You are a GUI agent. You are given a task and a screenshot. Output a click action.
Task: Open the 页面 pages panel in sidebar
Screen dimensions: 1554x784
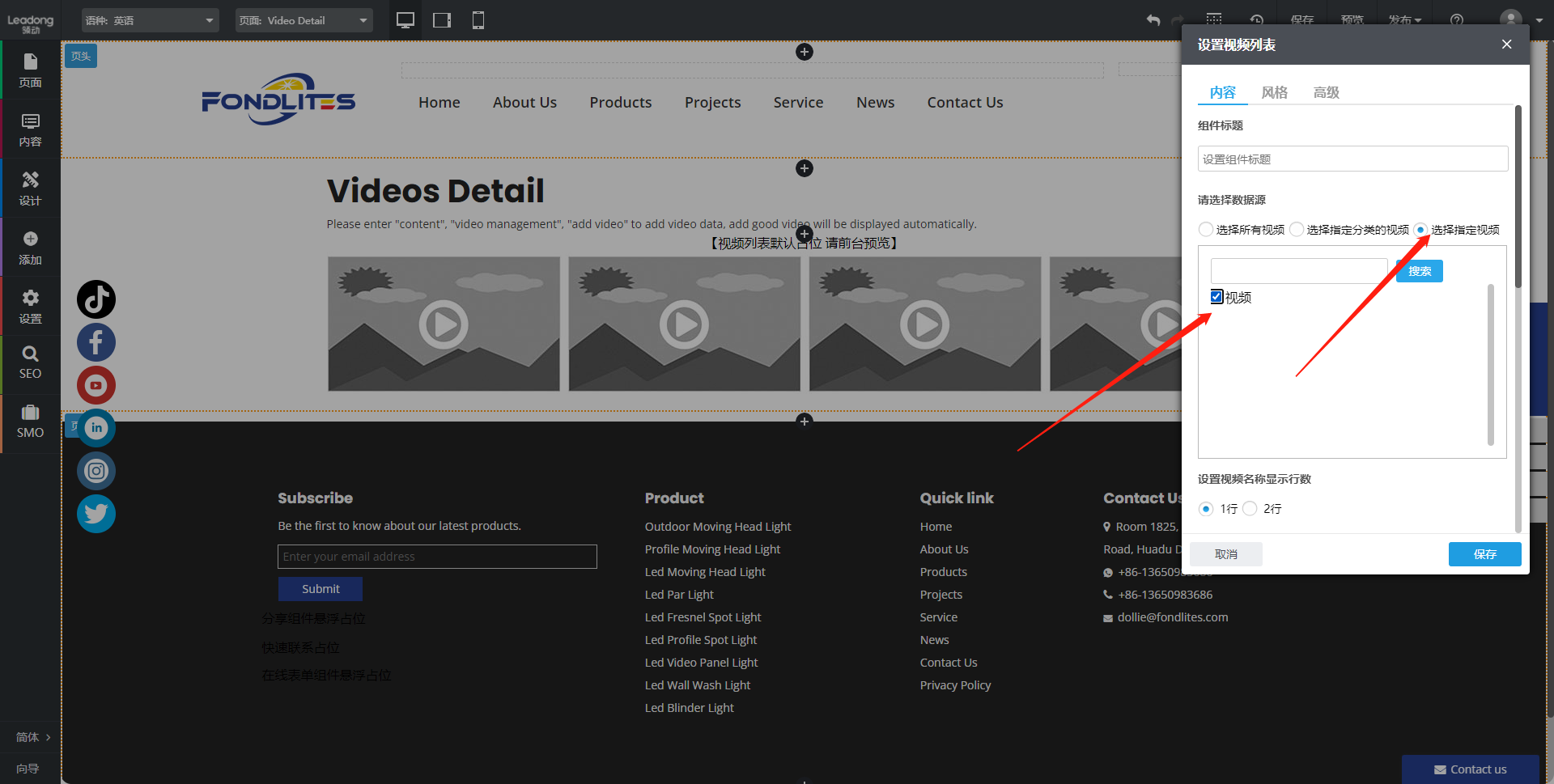pos(30,70)
